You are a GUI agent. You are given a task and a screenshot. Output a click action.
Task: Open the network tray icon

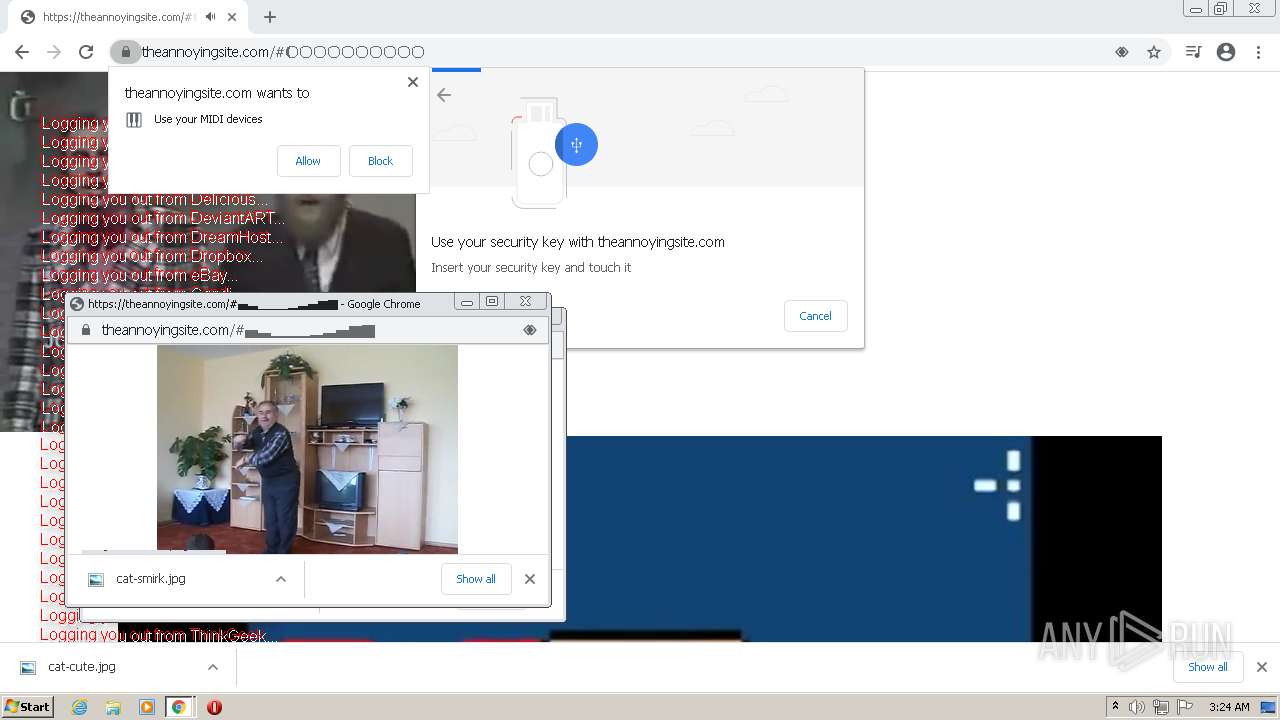pyautogui.click(x=1161, y=707)
